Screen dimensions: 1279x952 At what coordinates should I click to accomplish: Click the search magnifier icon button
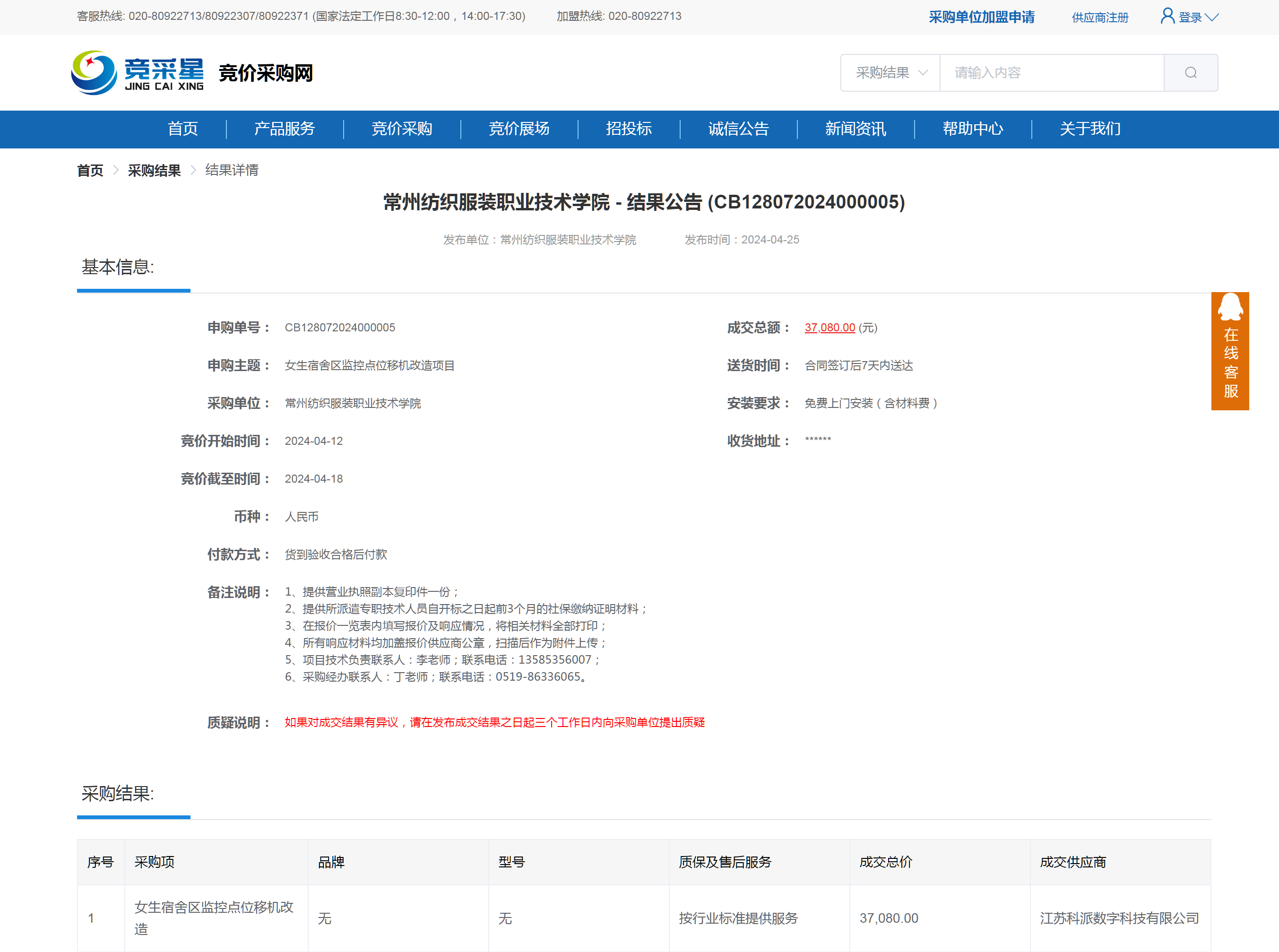(1190, 73)
